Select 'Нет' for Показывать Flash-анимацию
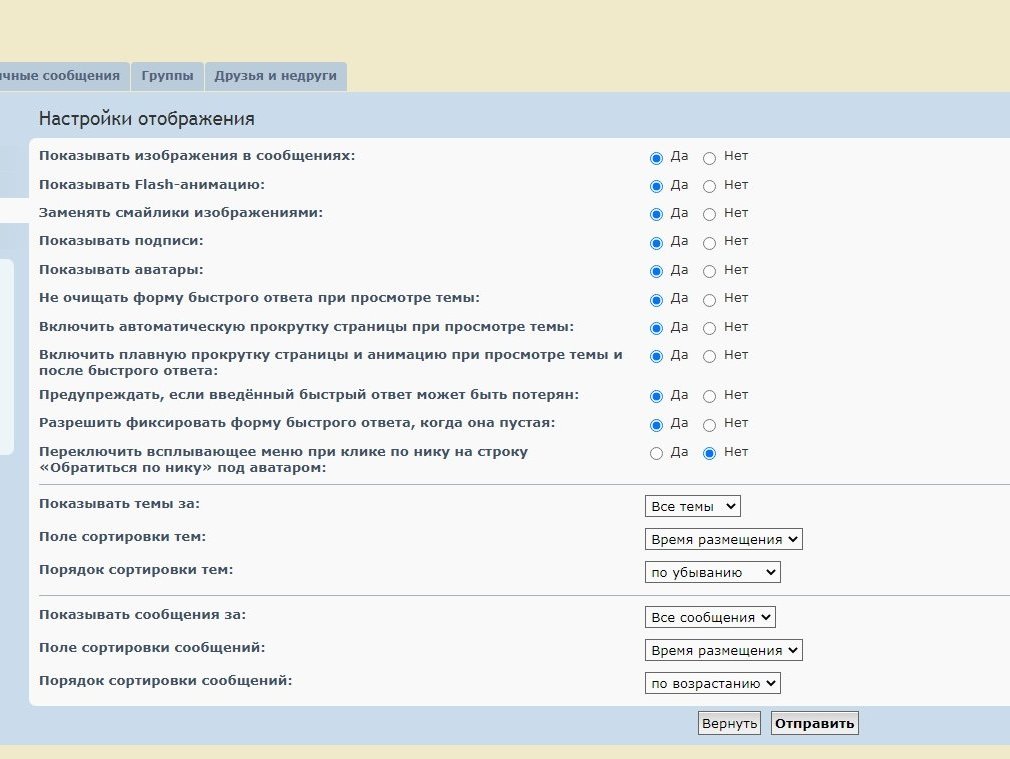Image resolution: width=1010 pixels, height=759 pixels. (x=710, y=186)
